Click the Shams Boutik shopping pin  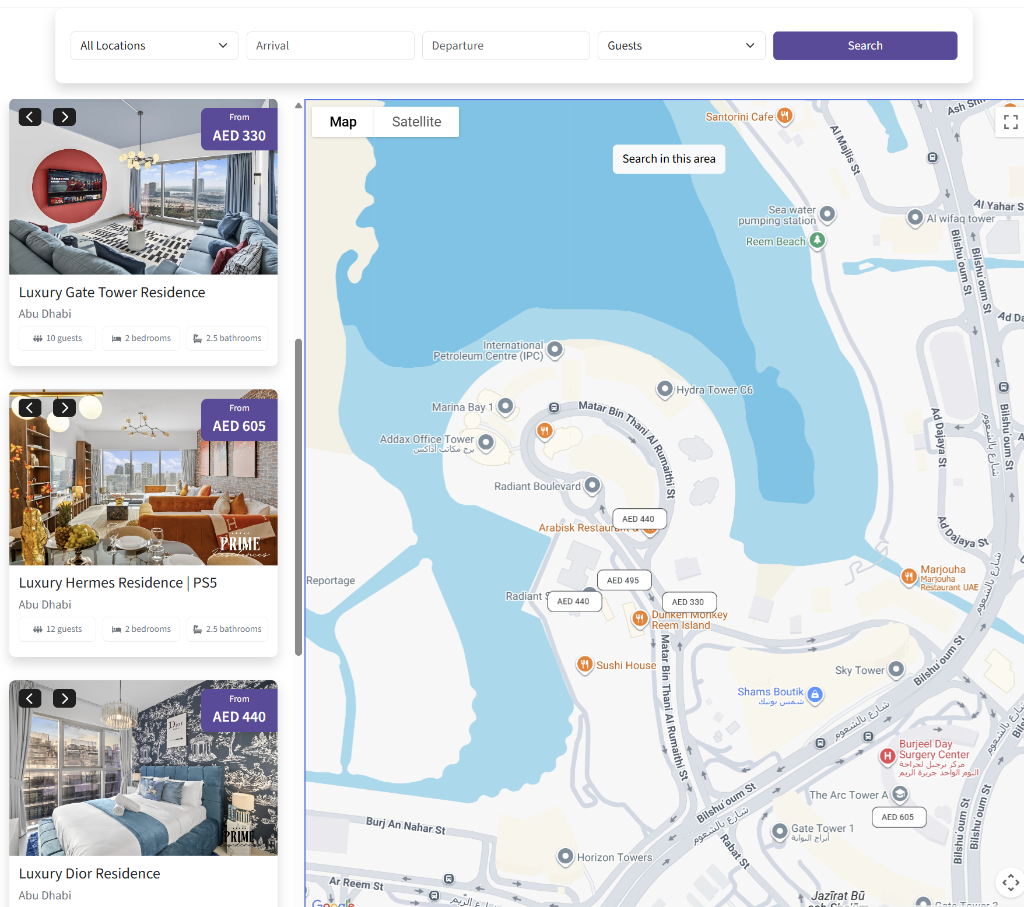(x=814, y=694)
